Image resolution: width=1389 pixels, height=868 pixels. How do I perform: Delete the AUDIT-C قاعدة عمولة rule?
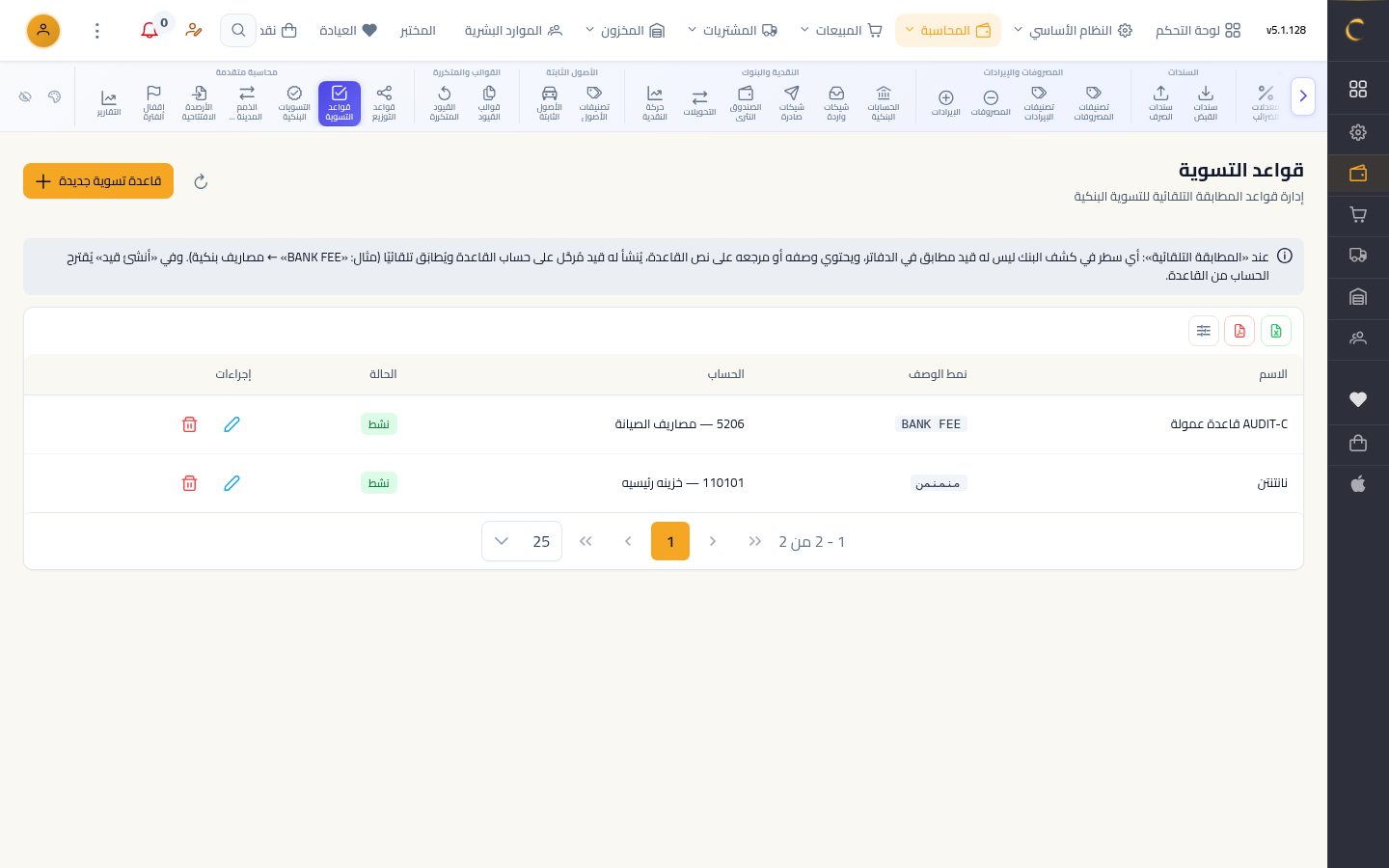pos(190,424)
